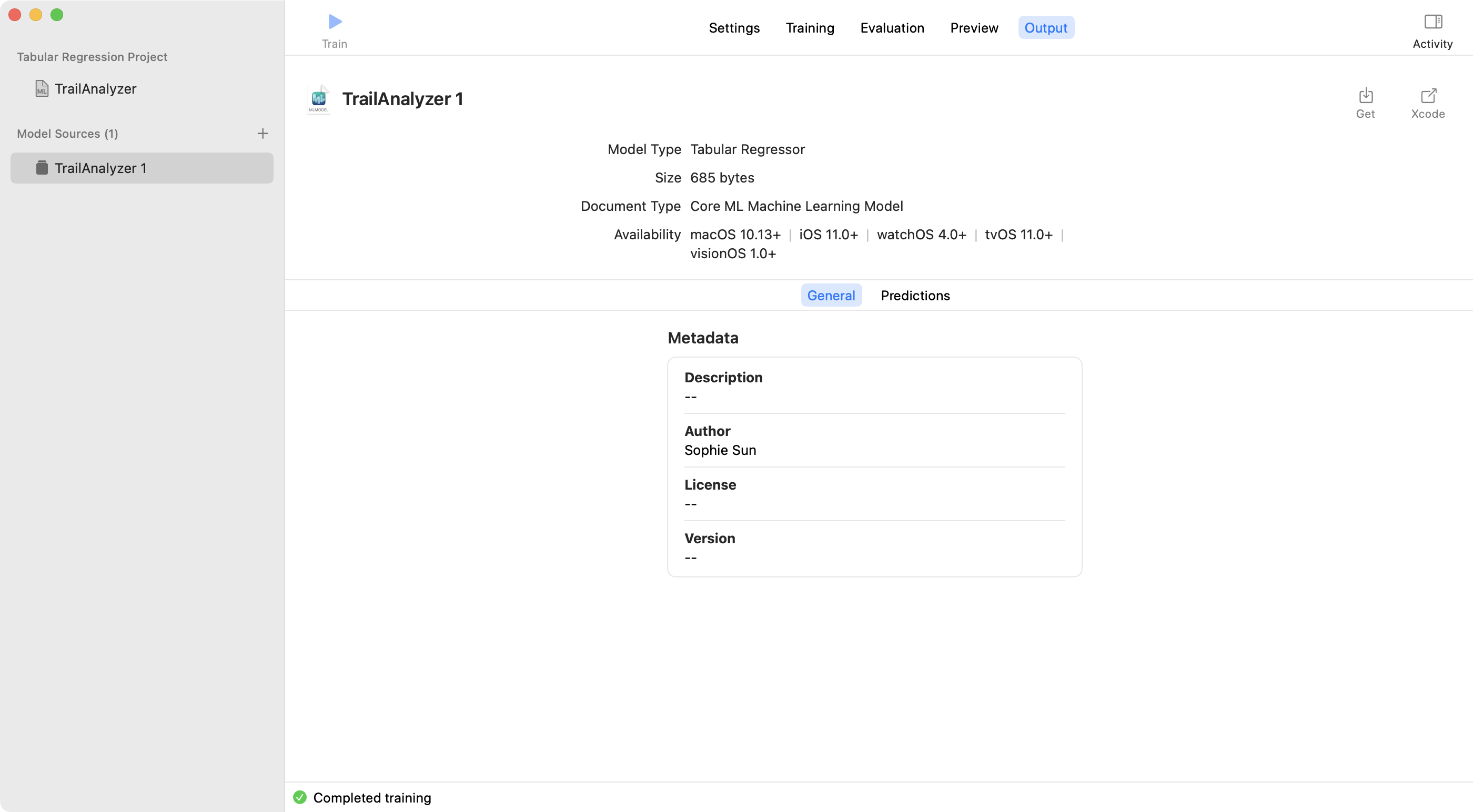Click the Get download icon
Screen dimensions: 1473x812
click(x=1366, y=95)
